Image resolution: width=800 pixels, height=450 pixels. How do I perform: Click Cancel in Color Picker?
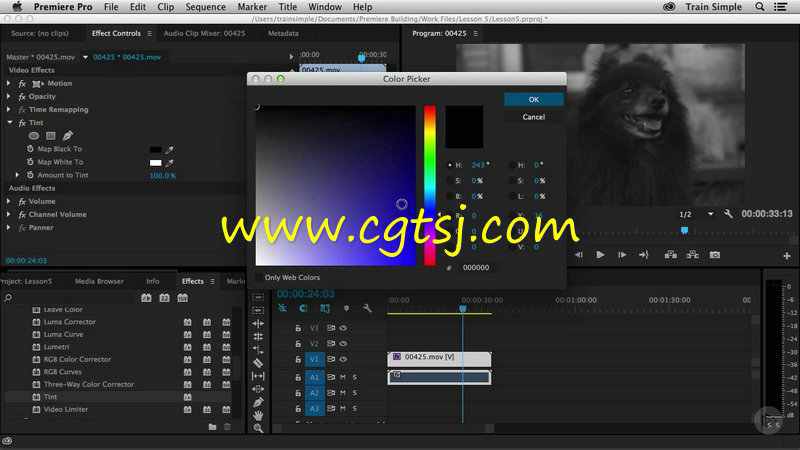coord(534,117)
